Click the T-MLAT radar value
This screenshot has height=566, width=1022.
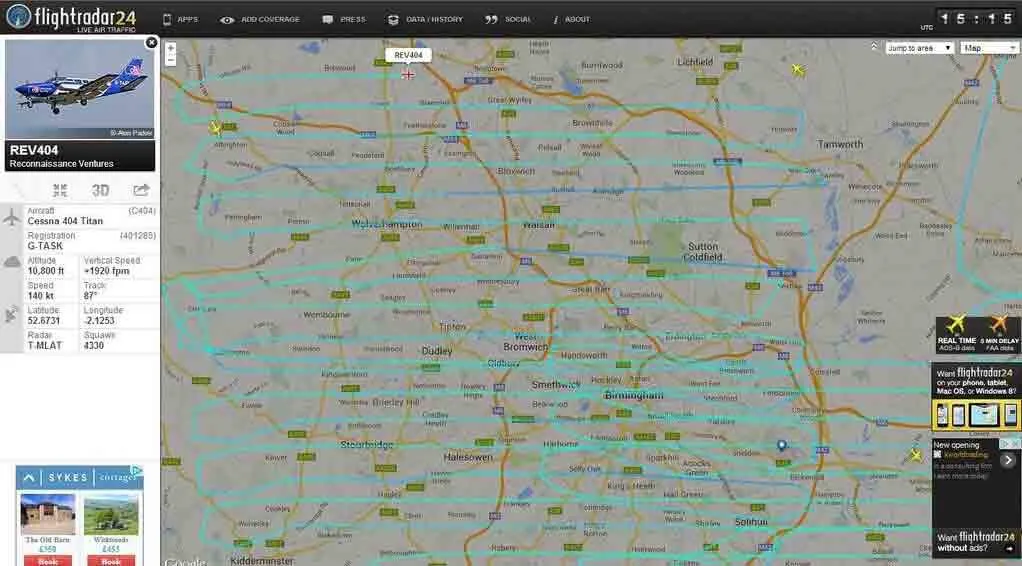pyautogui.click(x=45, y=345)
